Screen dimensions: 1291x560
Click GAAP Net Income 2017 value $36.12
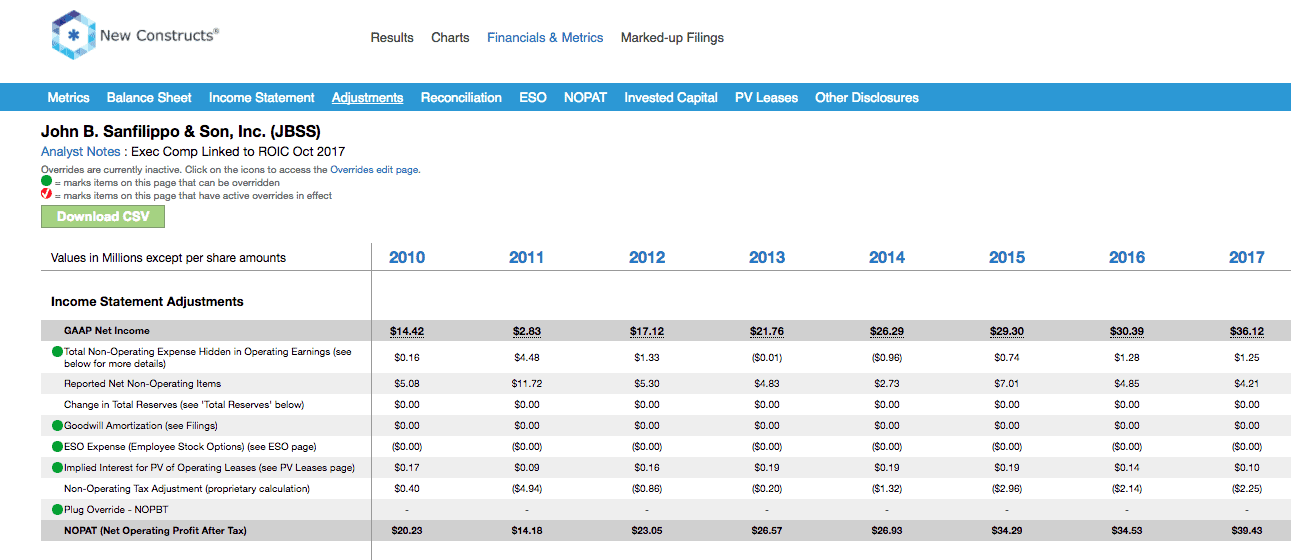click(x=1247, y=331)
